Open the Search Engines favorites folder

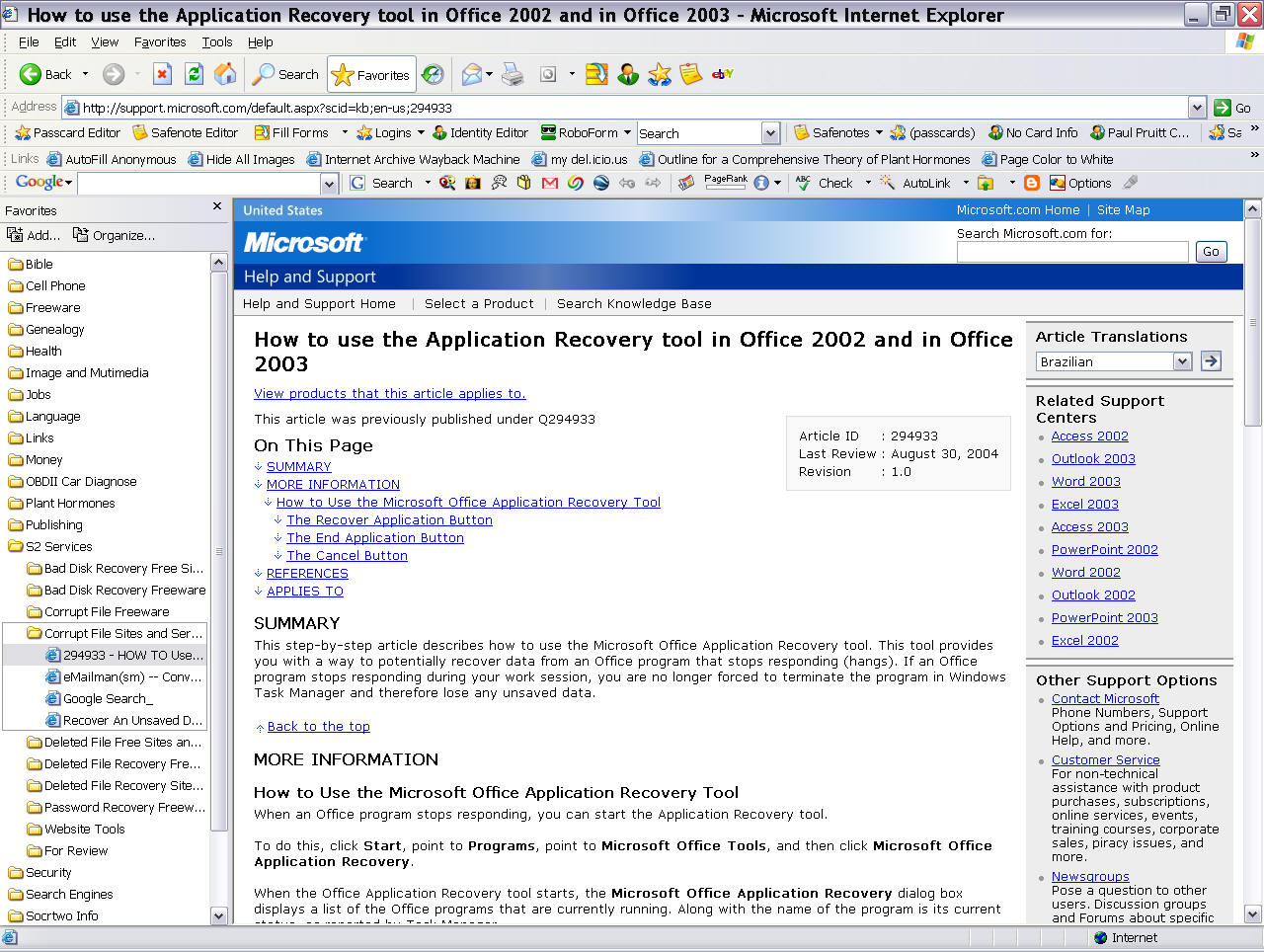tap(60, 894)
